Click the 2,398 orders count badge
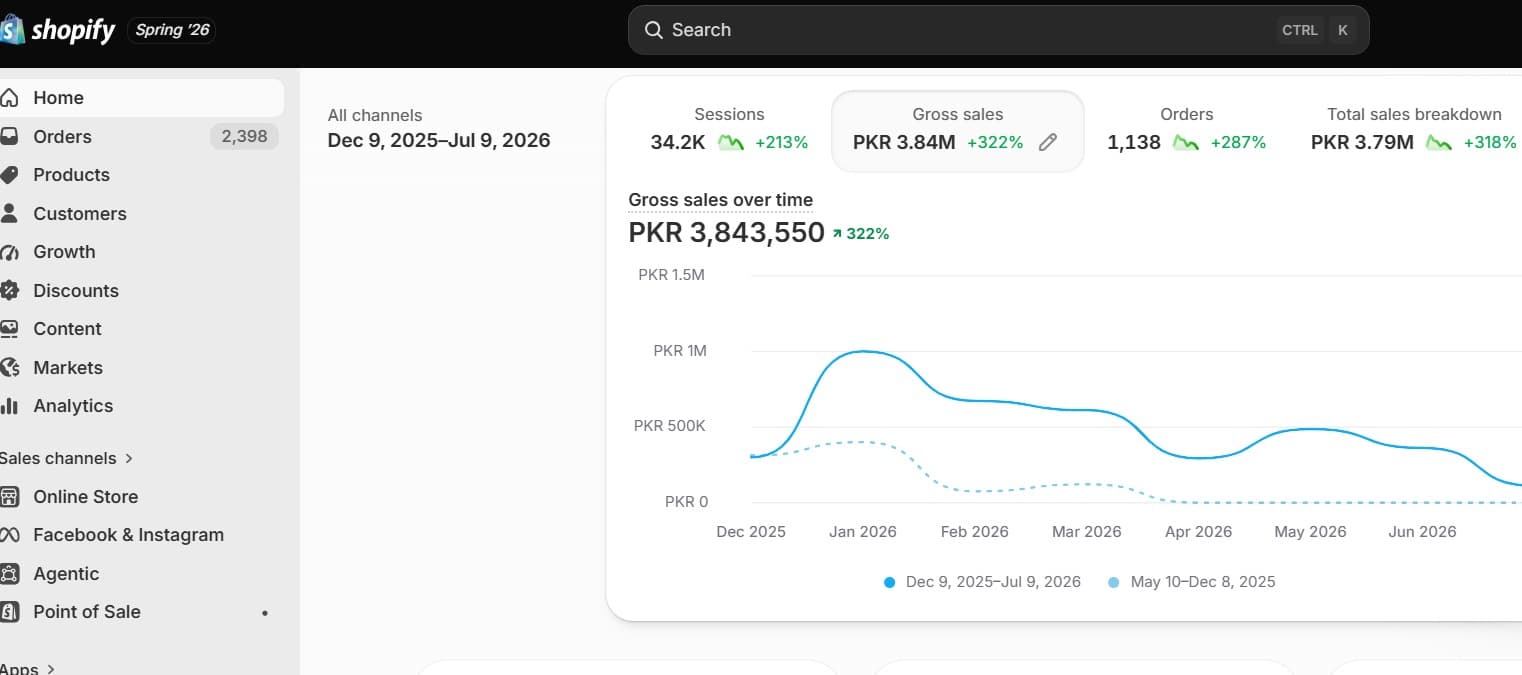The image size is (1522, 675). (x=244, y=137)
